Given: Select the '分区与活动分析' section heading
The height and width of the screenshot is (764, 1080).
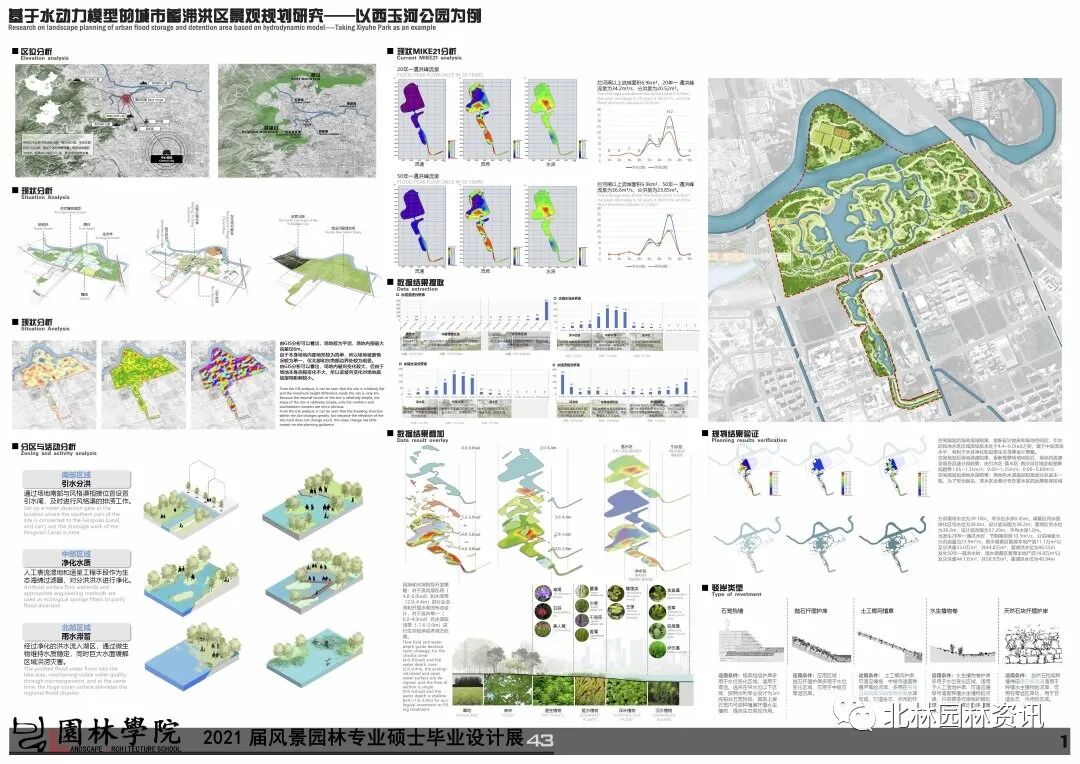Looking at the screenshot, I should point(48,446).
